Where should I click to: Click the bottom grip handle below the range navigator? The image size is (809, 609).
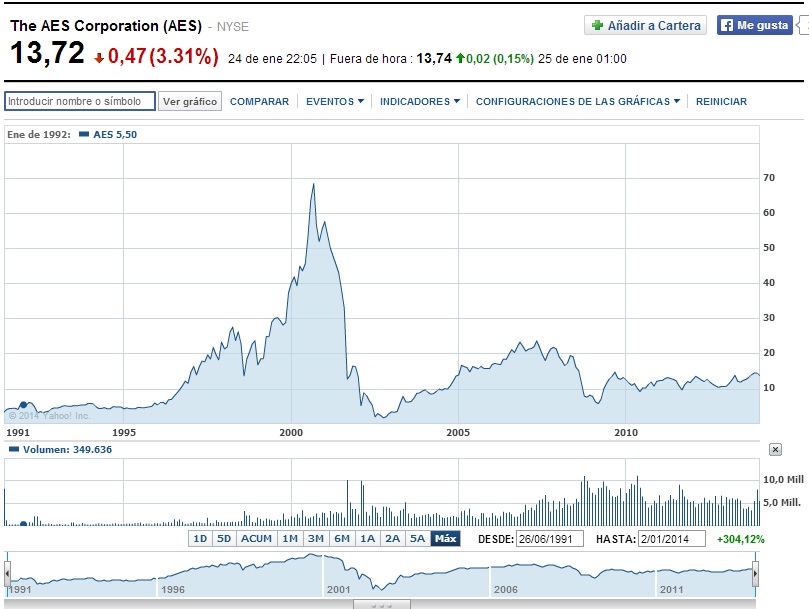pyautogui.click(x=382, y=604)
